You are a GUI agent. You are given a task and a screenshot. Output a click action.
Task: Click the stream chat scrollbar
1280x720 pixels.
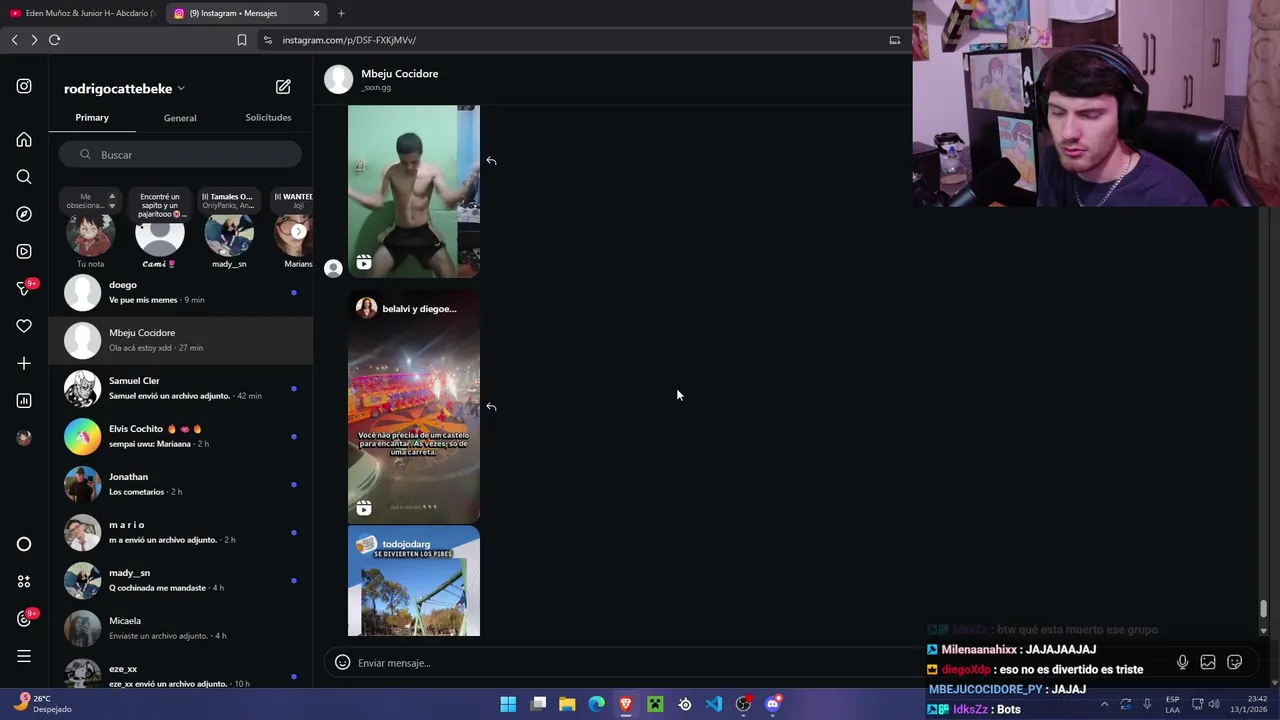1263,608
